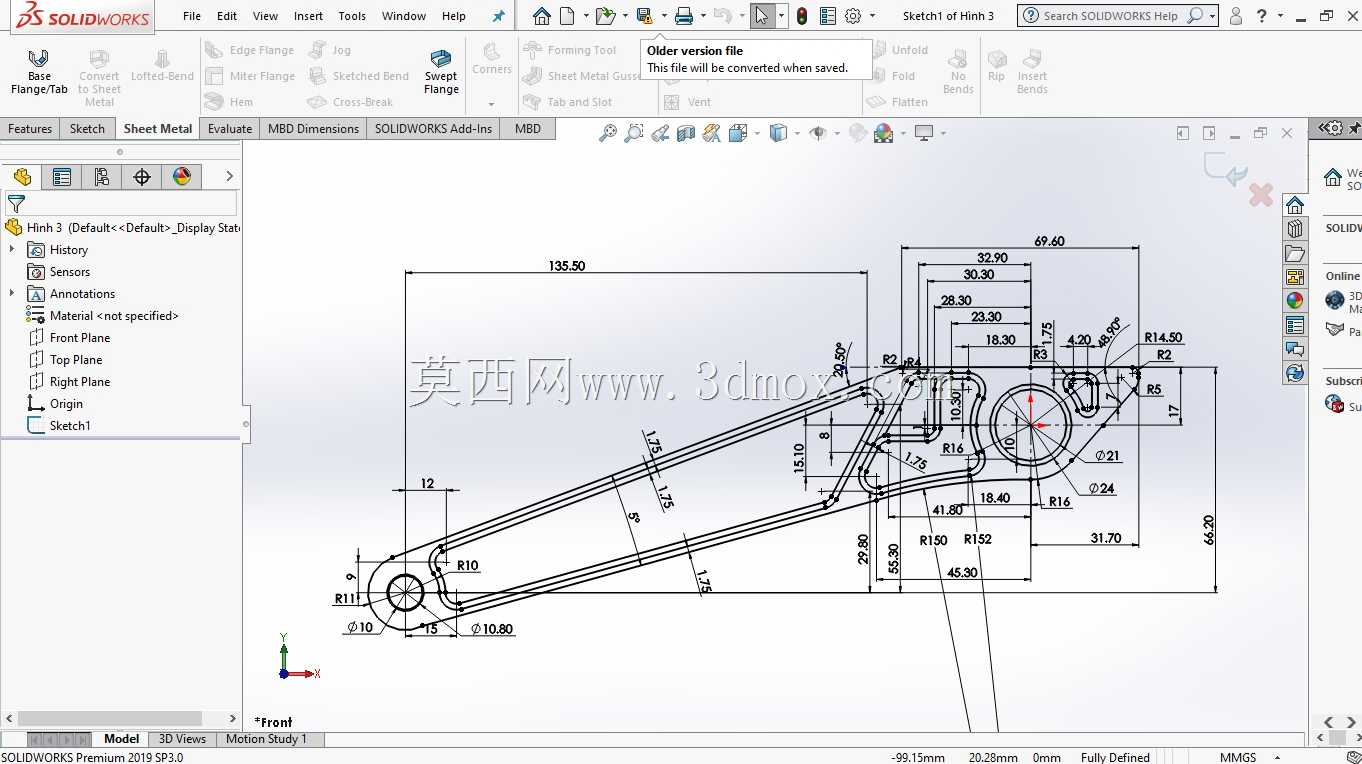Choose the Swept Flange tool
The image size is (1362, 764).
tap(441, 71)
